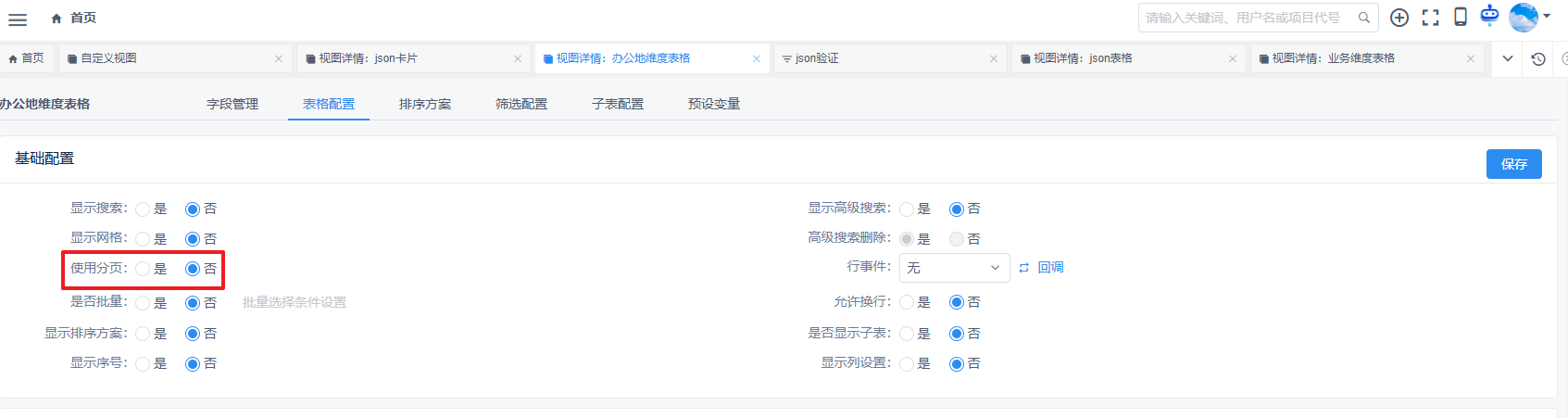The image size is (1568, 418).
Task: Click the home icon in breadcrumb
Action: (x=56, y=19)
